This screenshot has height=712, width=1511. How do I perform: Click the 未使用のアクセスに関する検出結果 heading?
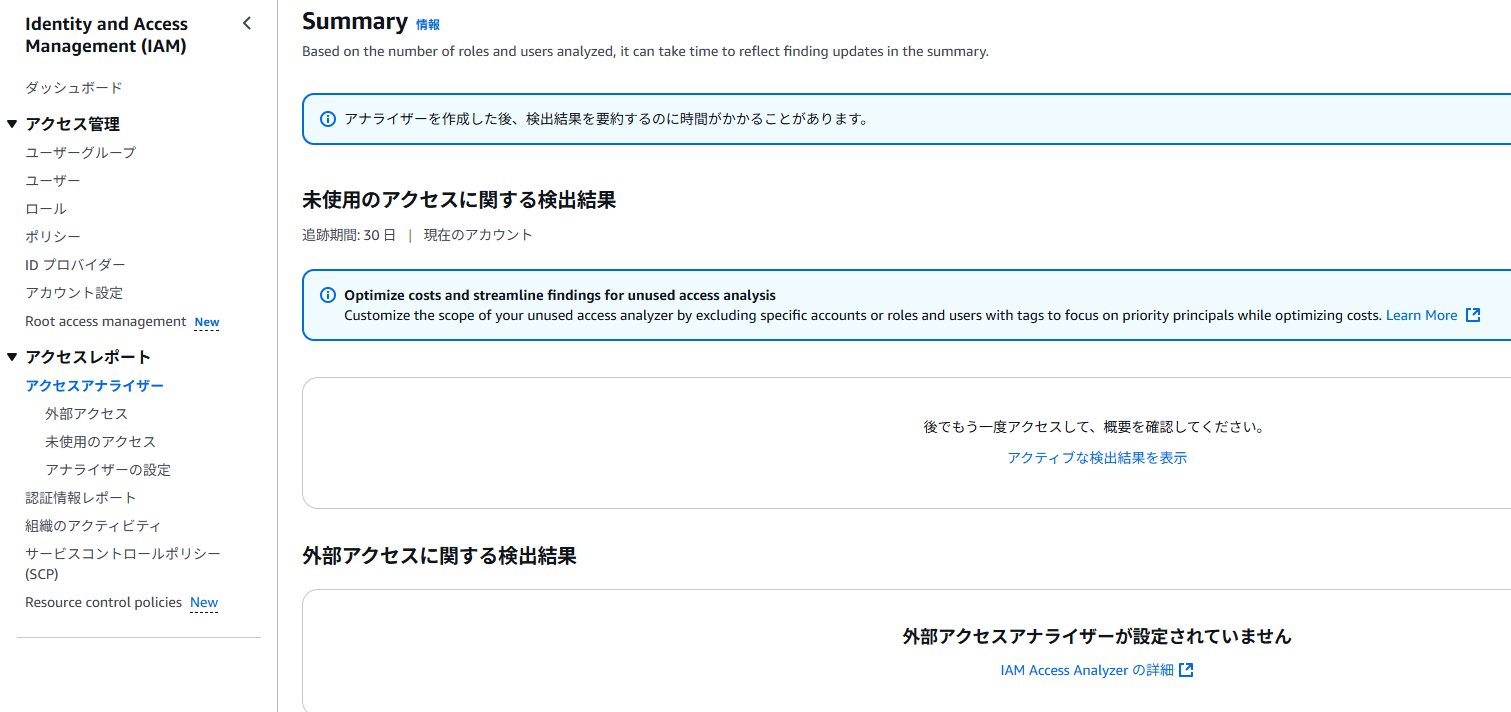coord(459,200)
